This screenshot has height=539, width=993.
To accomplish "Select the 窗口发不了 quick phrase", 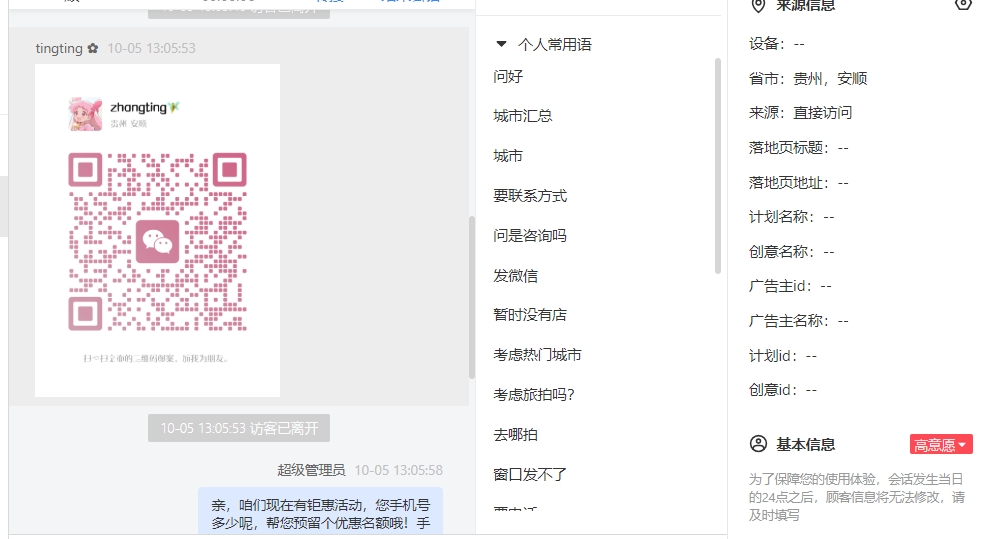I will (x=530, y=474).
